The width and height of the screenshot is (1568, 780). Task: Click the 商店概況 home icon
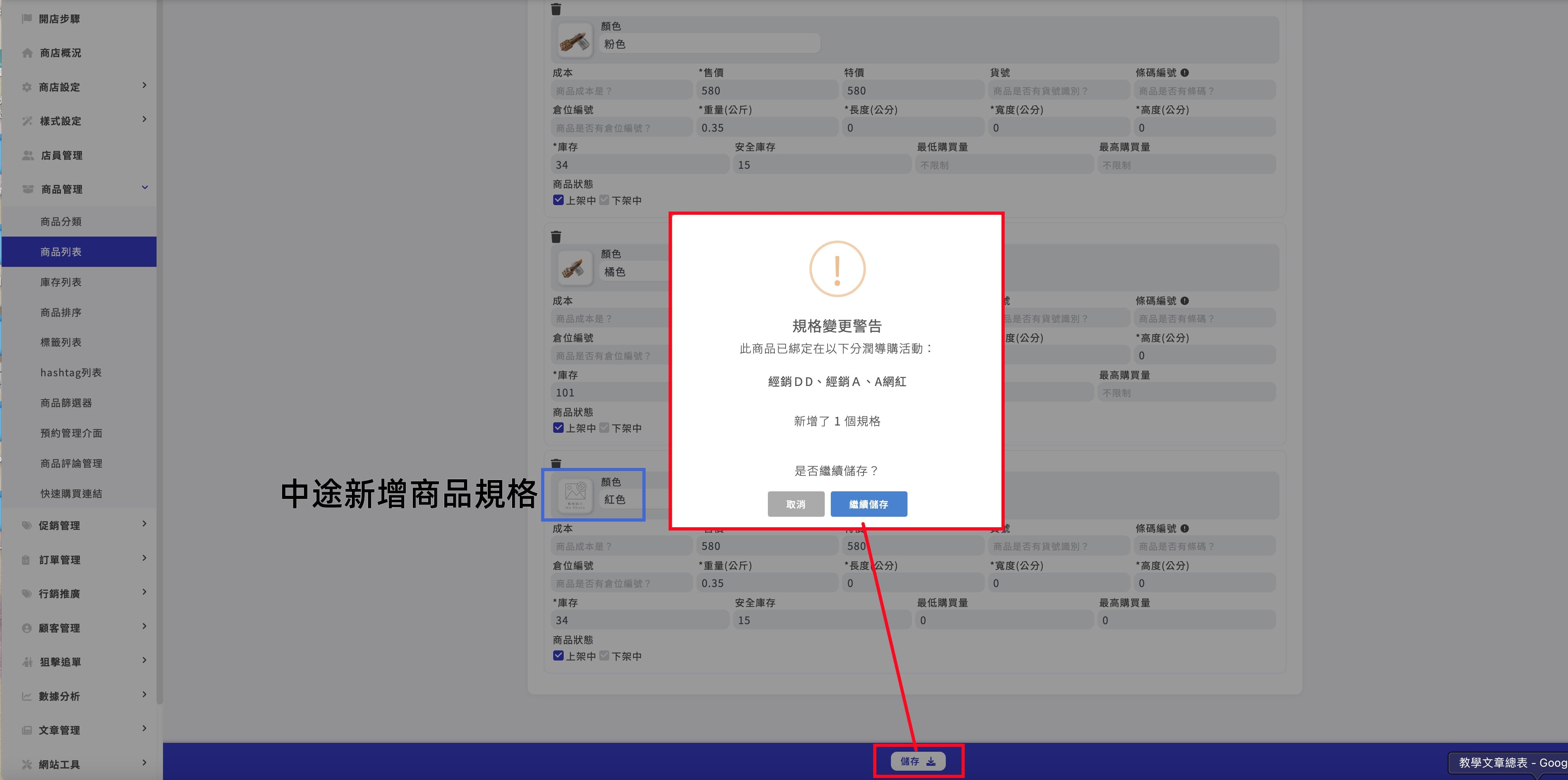coord(27,53)
